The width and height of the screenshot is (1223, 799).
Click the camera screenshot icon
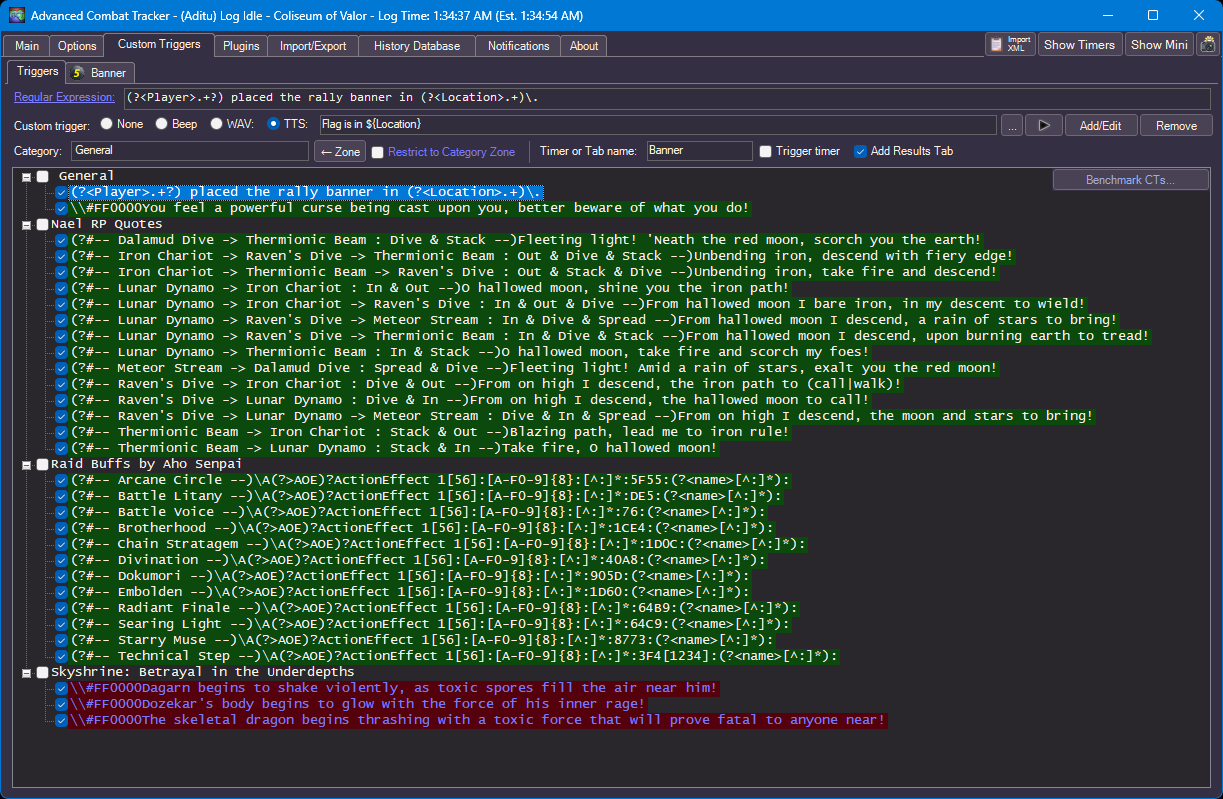pos(1207,45)
